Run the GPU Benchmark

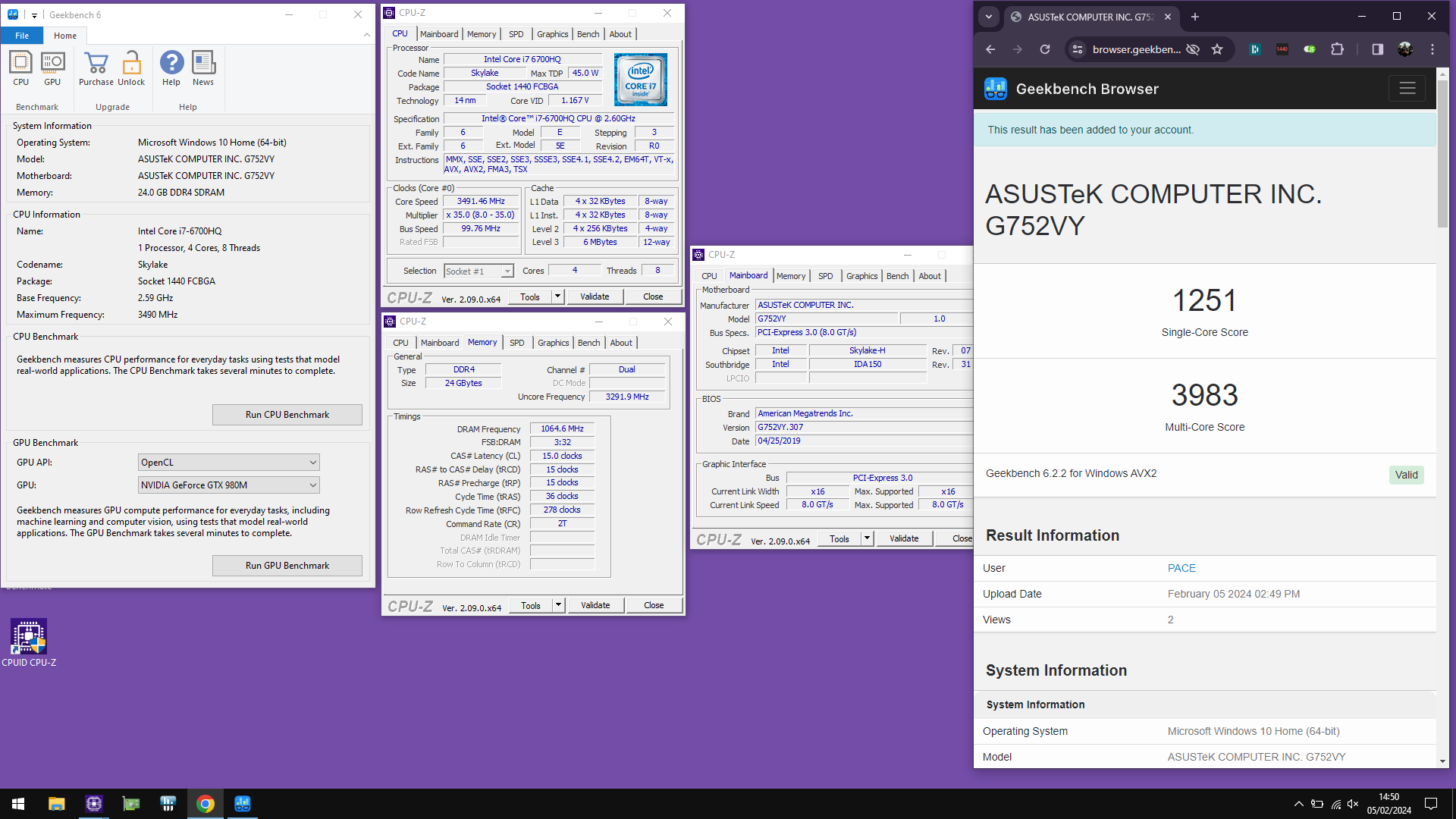[x=287, y=566]
